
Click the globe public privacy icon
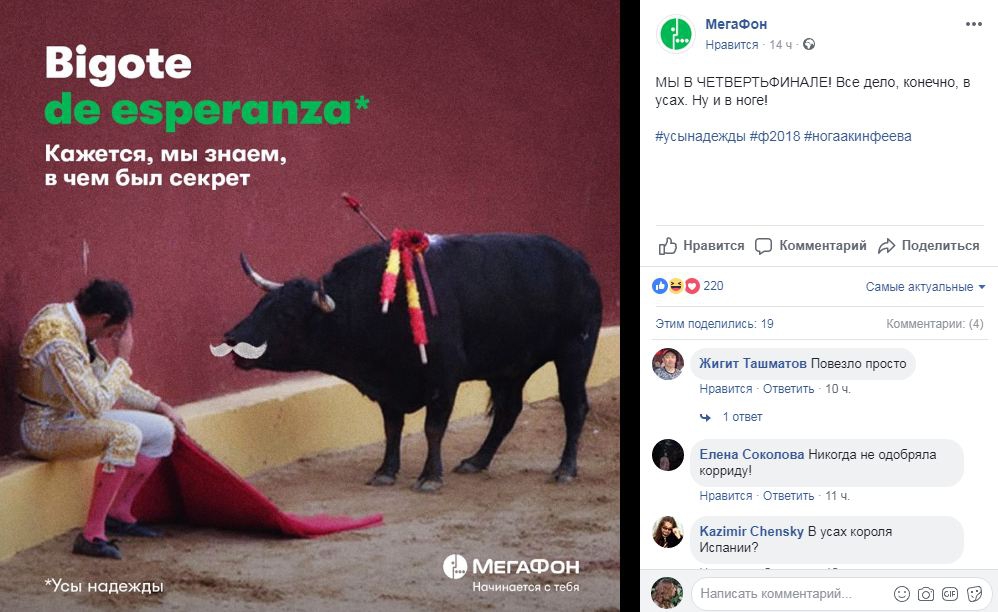click(809, 45)
